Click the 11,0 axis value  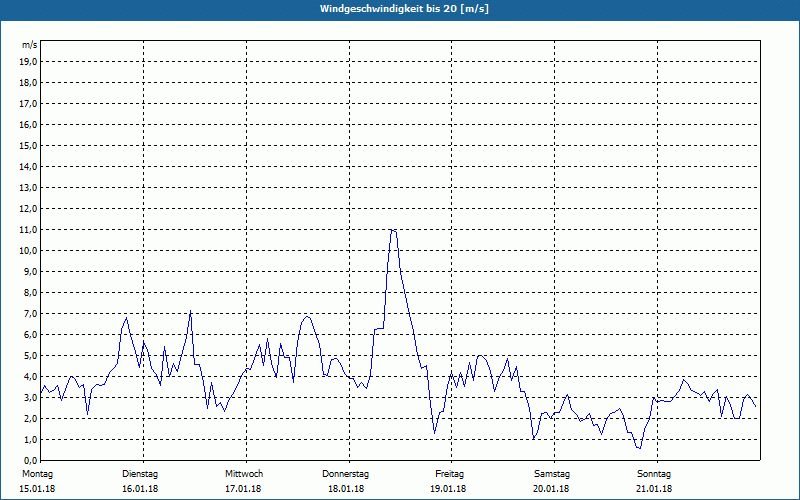[29, 230]
